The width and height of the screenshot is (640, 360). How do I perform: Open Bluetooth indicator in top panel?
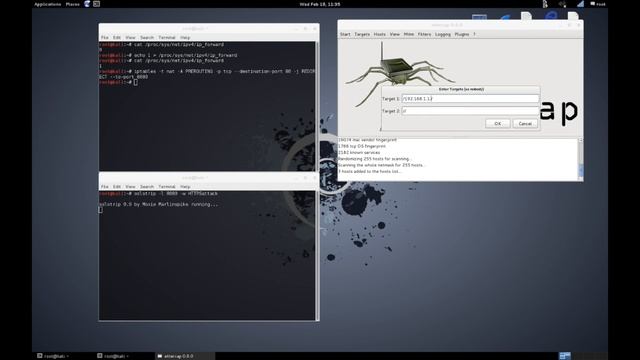pyautogui.click(x=545, y=4)
